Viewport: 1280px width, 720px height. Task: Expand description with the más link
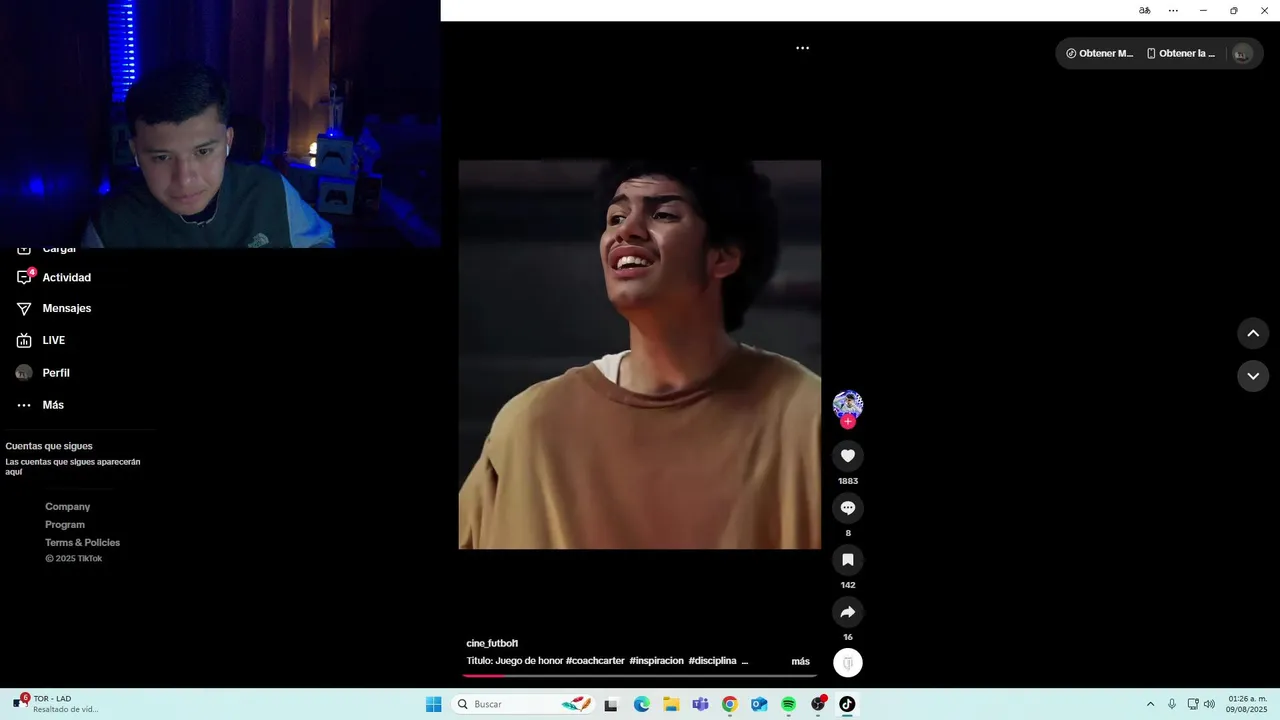800,662
